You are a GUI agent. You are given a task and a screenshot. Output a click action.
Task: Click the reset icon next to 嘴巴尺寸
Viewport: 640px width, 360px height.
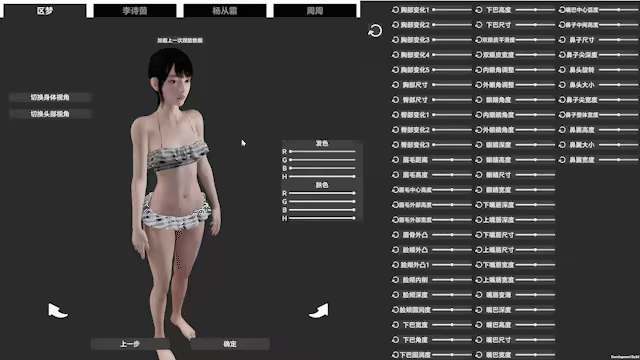(479, 340)
